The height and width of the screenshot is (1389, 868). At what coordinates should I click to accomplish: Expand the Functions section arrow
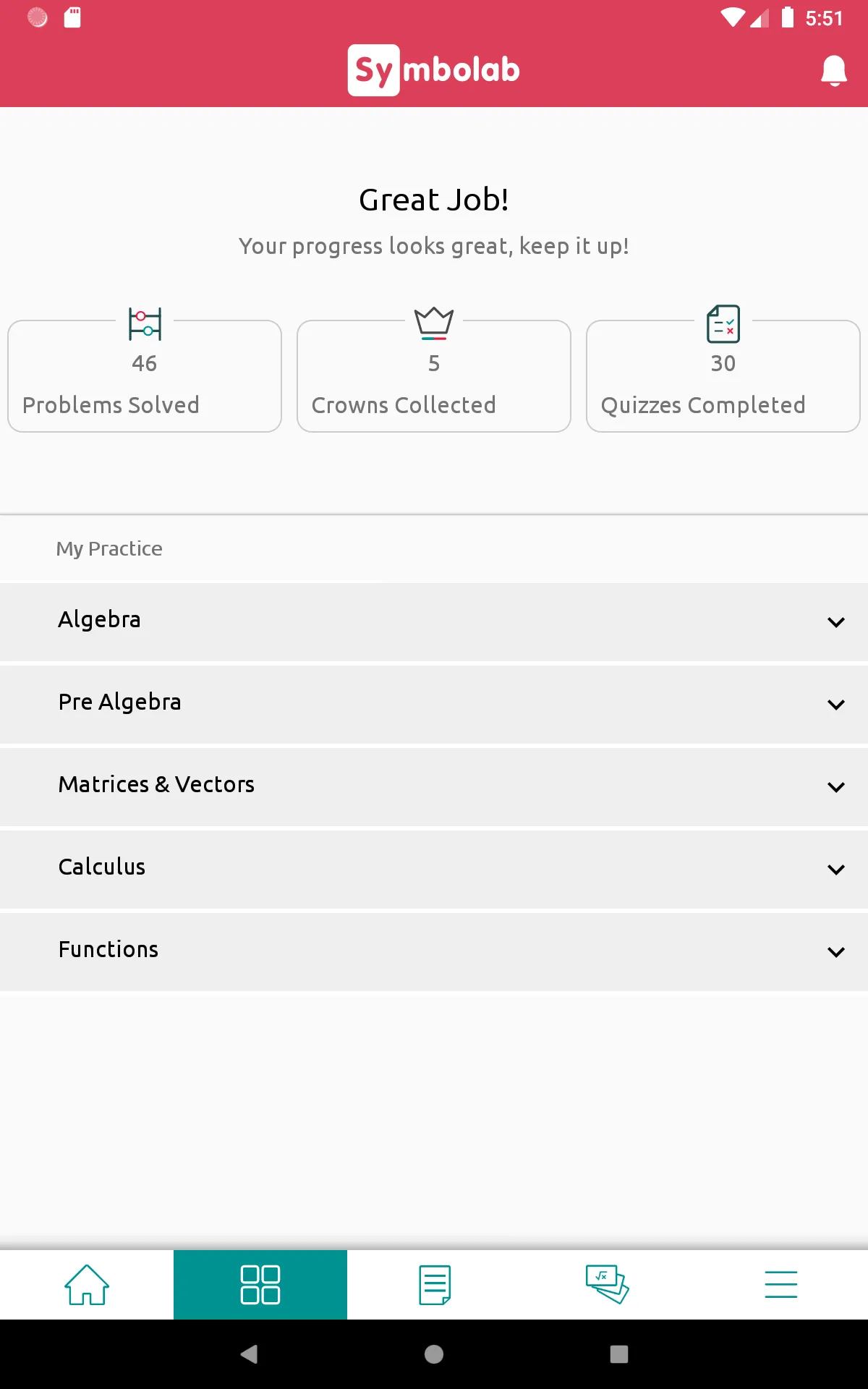[x=836, y=952]
